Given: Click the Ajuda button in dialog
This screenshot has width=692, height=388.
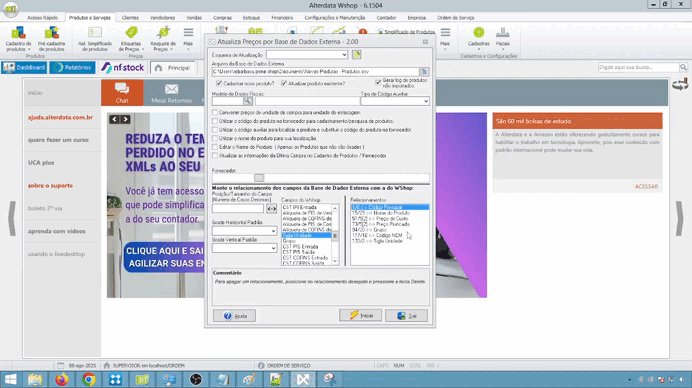Looking at the screenshot, I should [234, 316].
